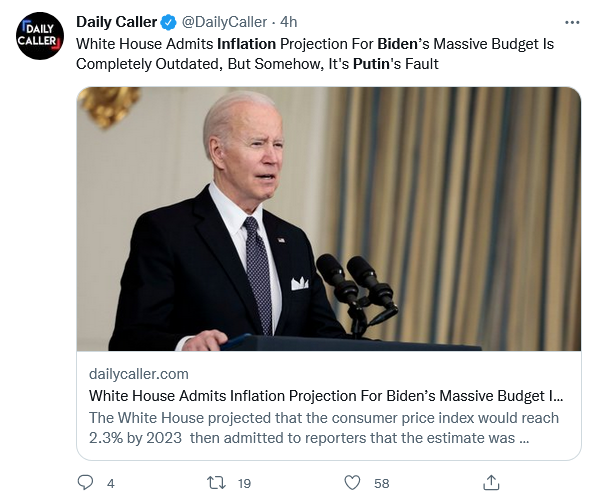The width and height of the screenshot is (598, 504).
Task: Open the card headline White House Admits Inflation
Action: tap(326, 396)
